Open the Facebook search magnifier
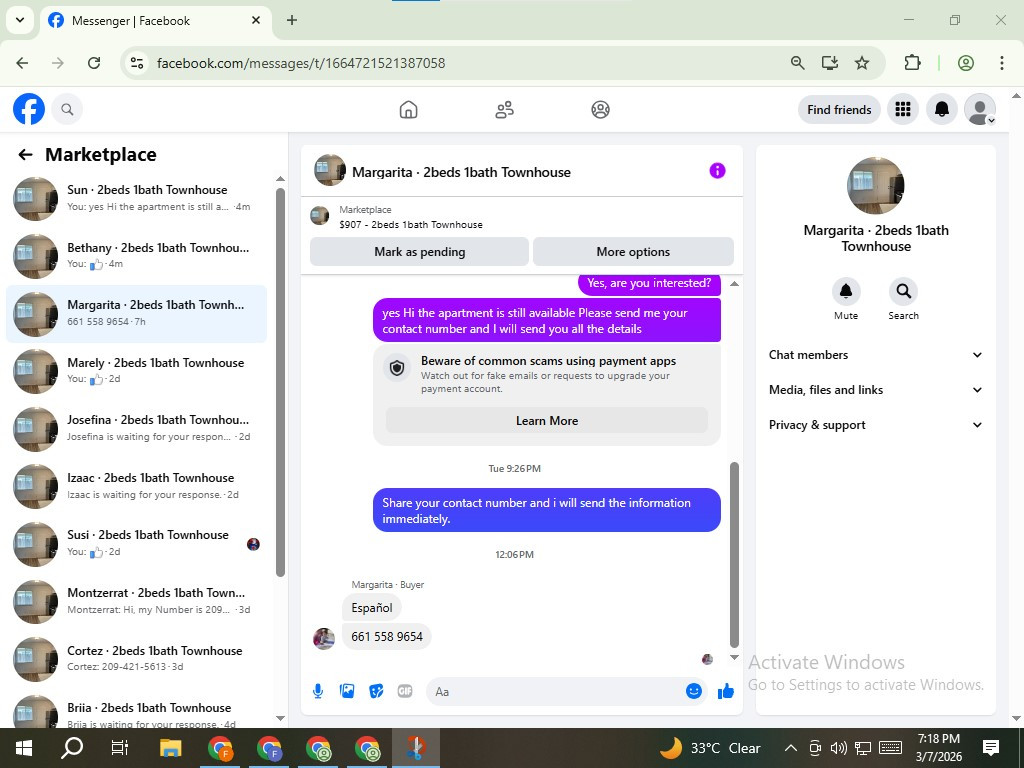 [x=67, y=109]
